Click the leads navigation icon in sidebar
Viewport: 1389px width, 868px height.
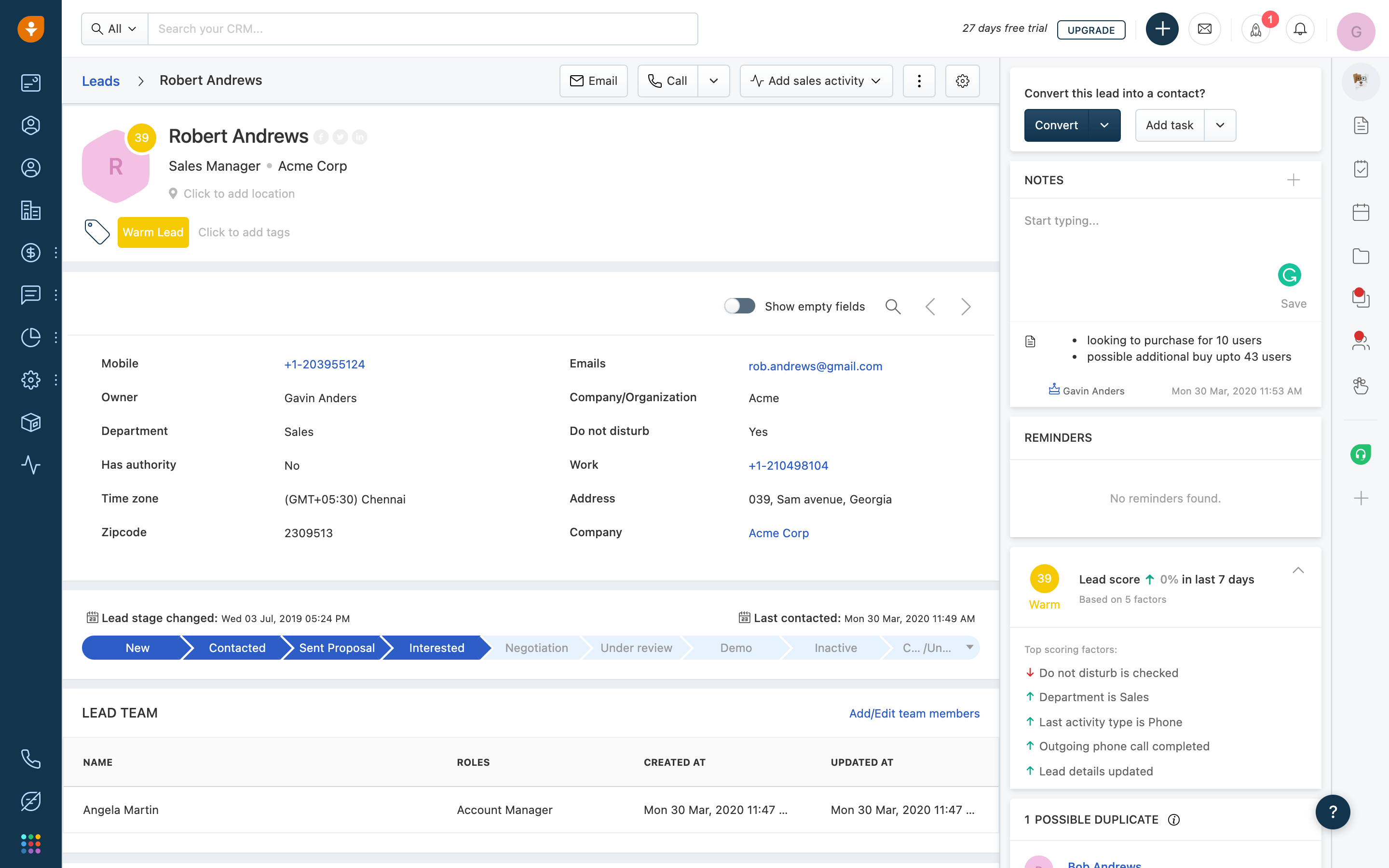pyautogui.click(x=30, y=125)
